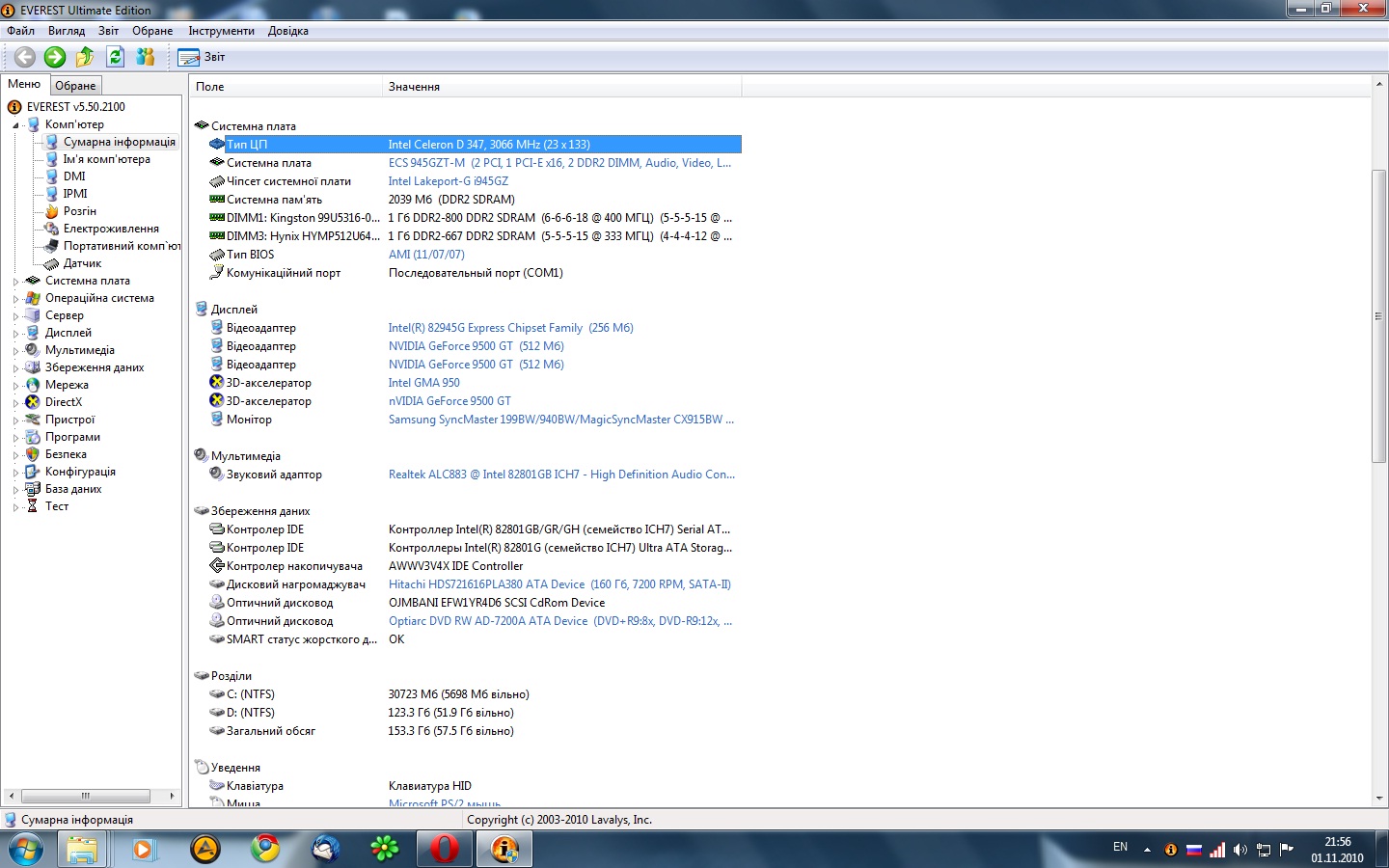Select EVEREST v5.50.2100 root item
The image size is (1389, 868).
click(x=76, y=107)
